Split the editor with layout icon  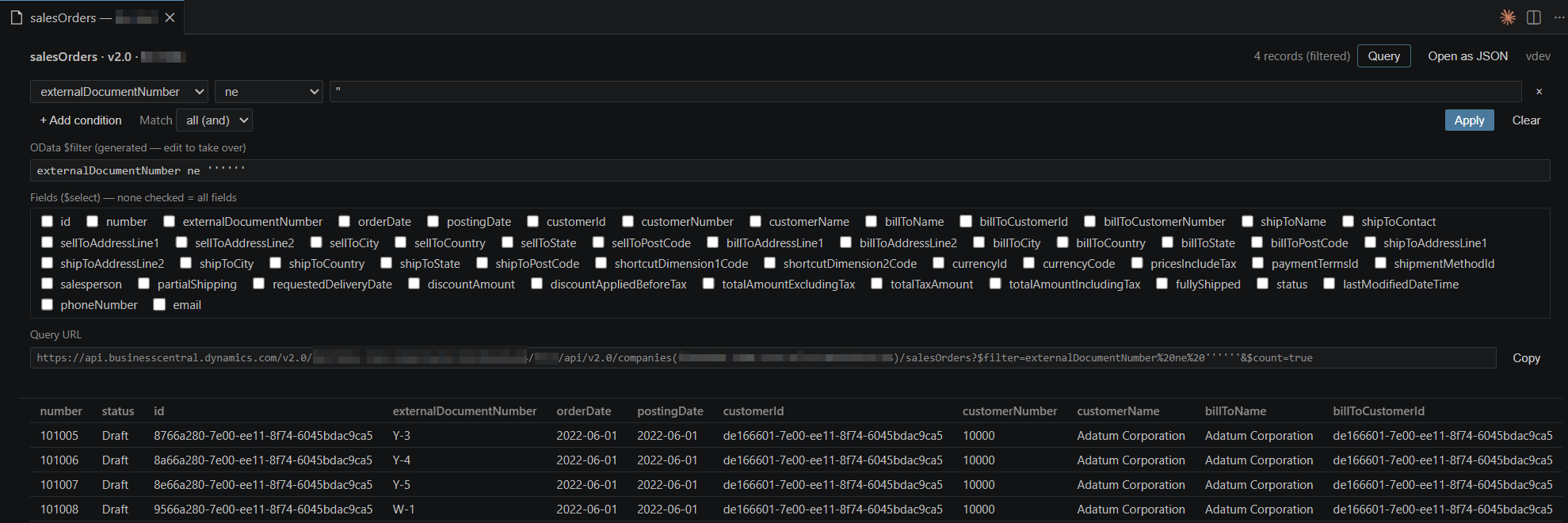click(1534, 17)
